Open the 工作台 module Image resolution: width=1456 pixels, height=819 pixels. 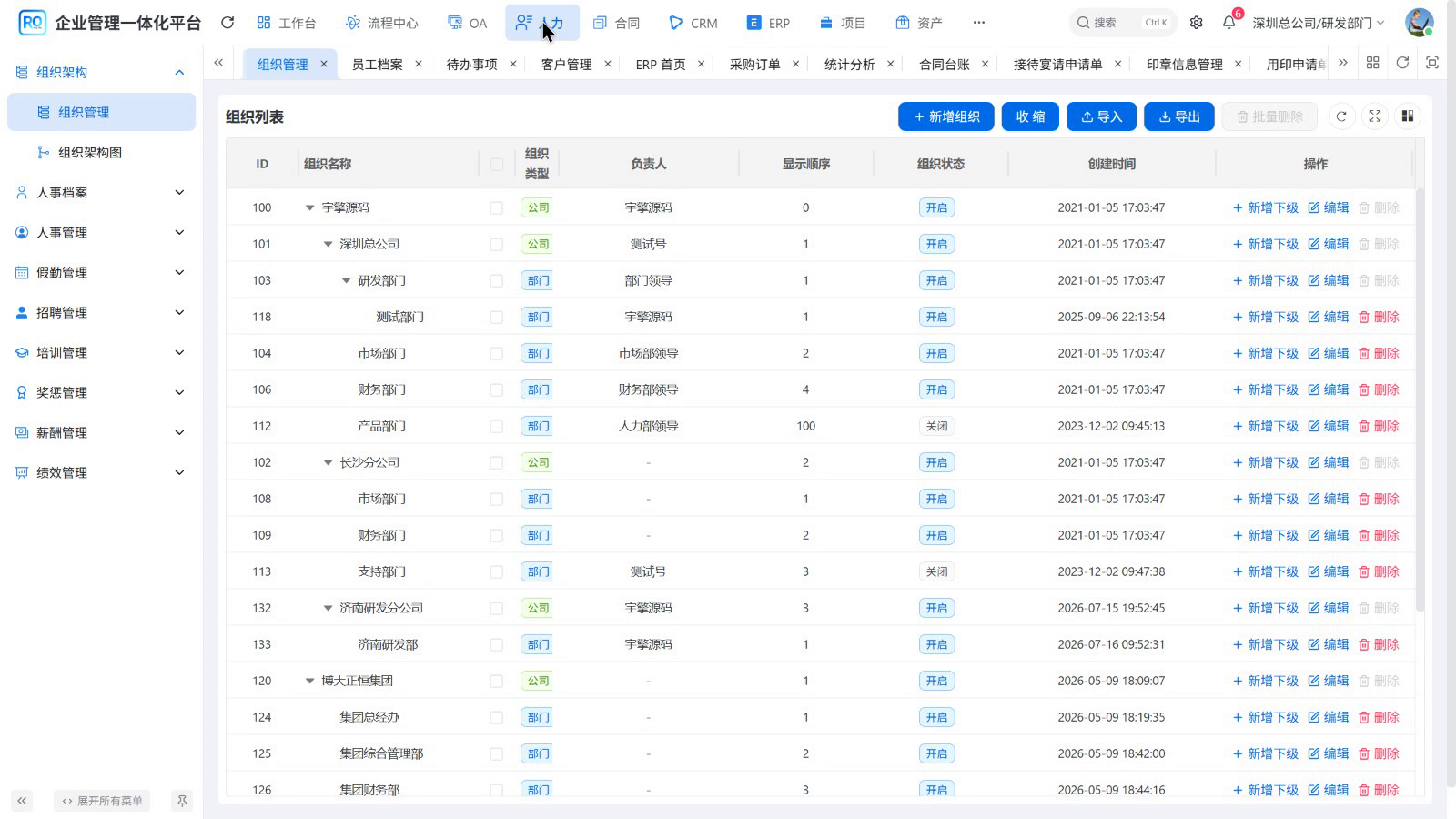point(286,23)
